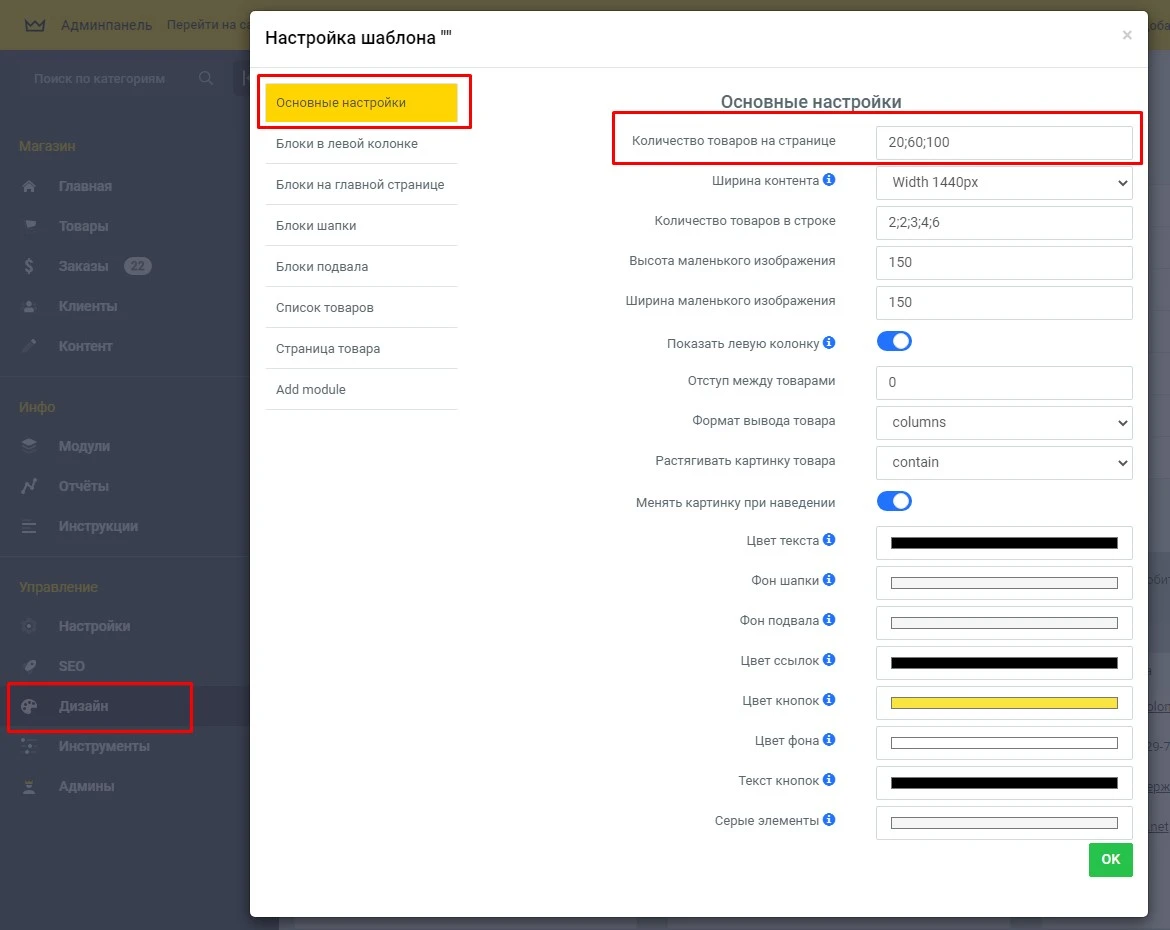The height and width of the screenshot is (930, 1170).
Task: Expand the Формат вывода товара dropdown
Action: [x=1004, y=422]
